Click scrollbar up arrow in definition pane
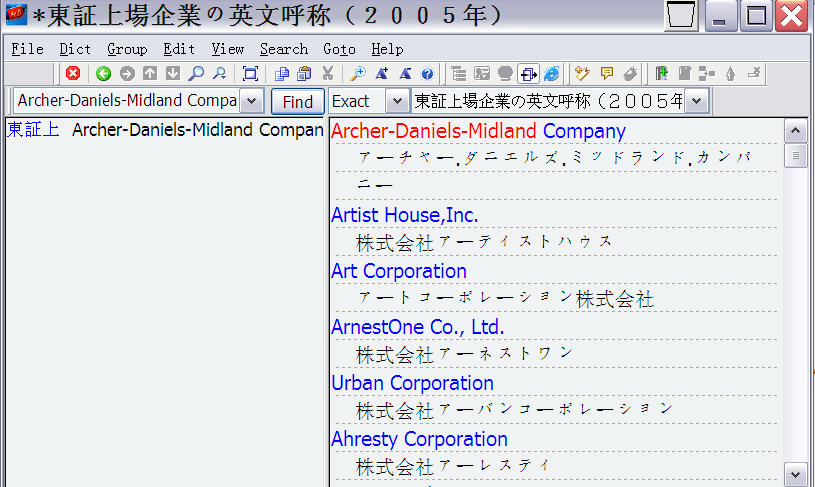 coord(795,130)
